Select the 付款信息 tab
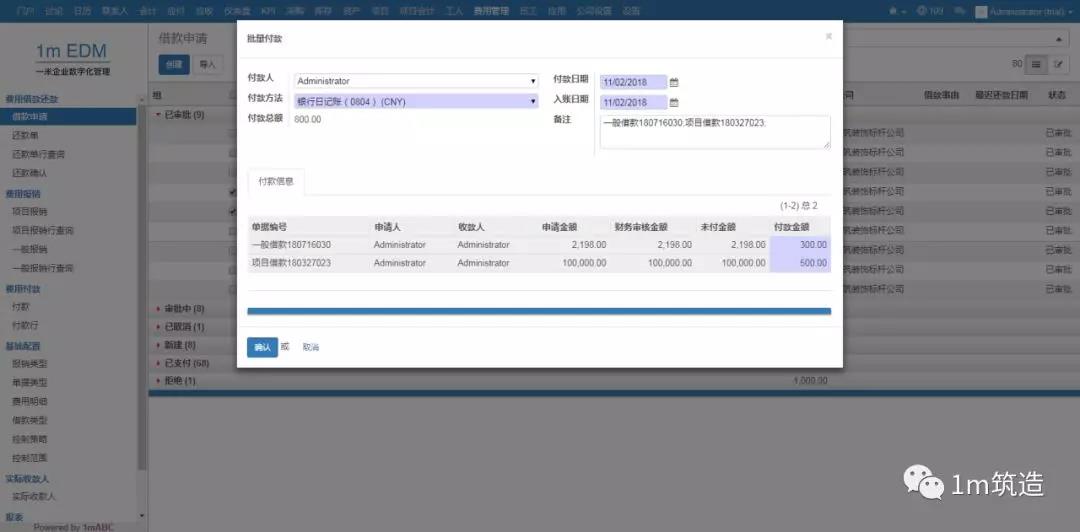The width and height of the screenshot is (1080, 532). (276, 182)
